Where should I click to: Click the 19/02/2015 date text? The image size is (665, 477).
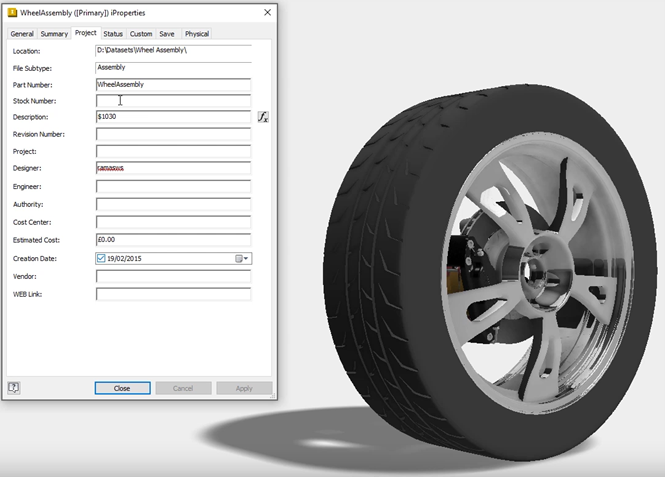124,259
